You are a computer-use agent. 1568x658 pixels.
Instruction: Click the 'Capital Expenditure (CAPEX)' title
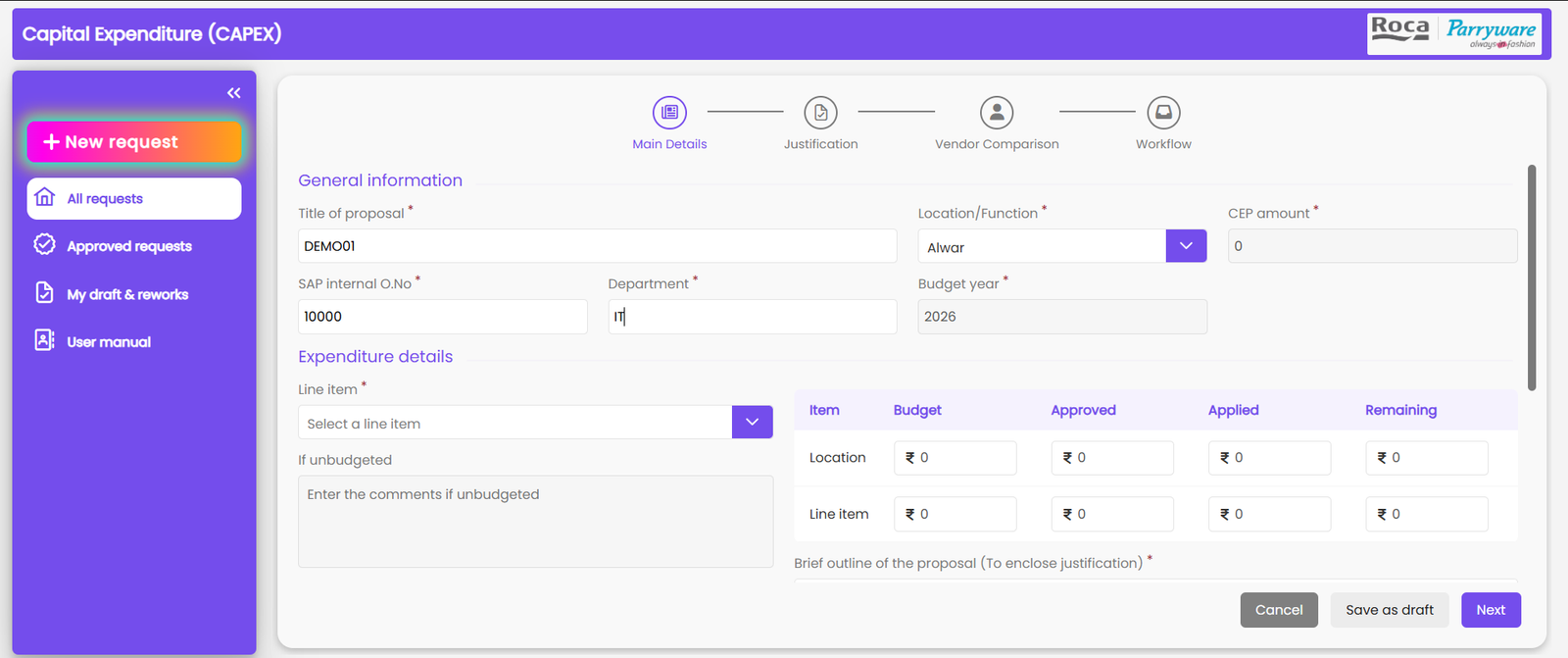pos(152,34)
